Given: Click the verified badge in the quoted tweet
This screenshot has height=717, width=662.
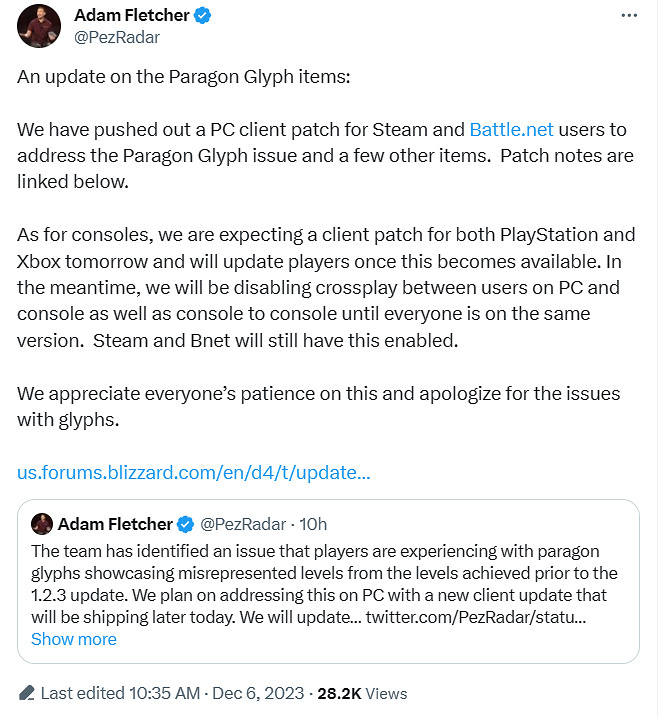Looking at the screenshot, I should click(185, 524).
